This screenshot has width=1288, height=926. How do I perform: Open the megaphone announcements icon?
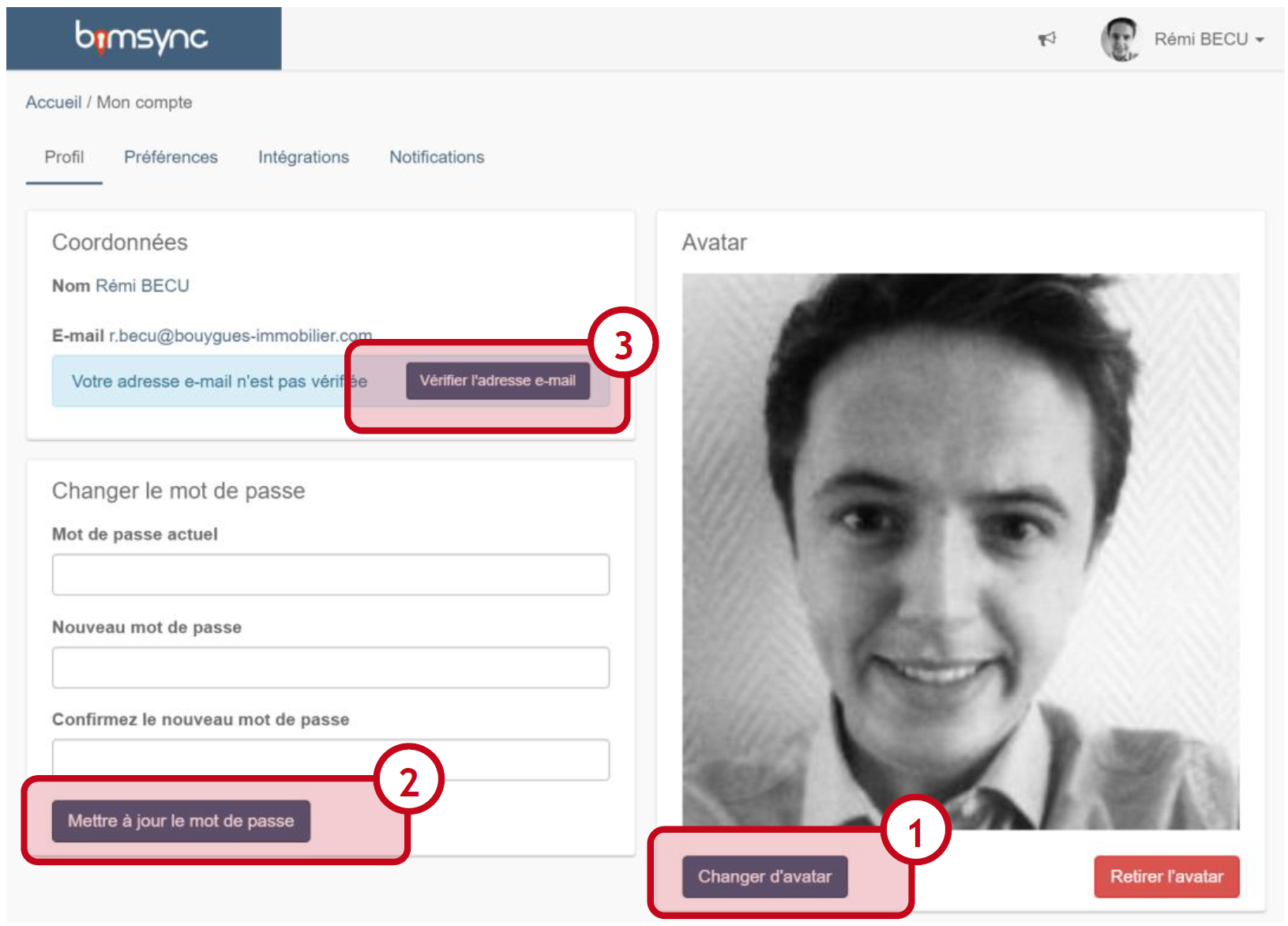[x=1046, y=39]
